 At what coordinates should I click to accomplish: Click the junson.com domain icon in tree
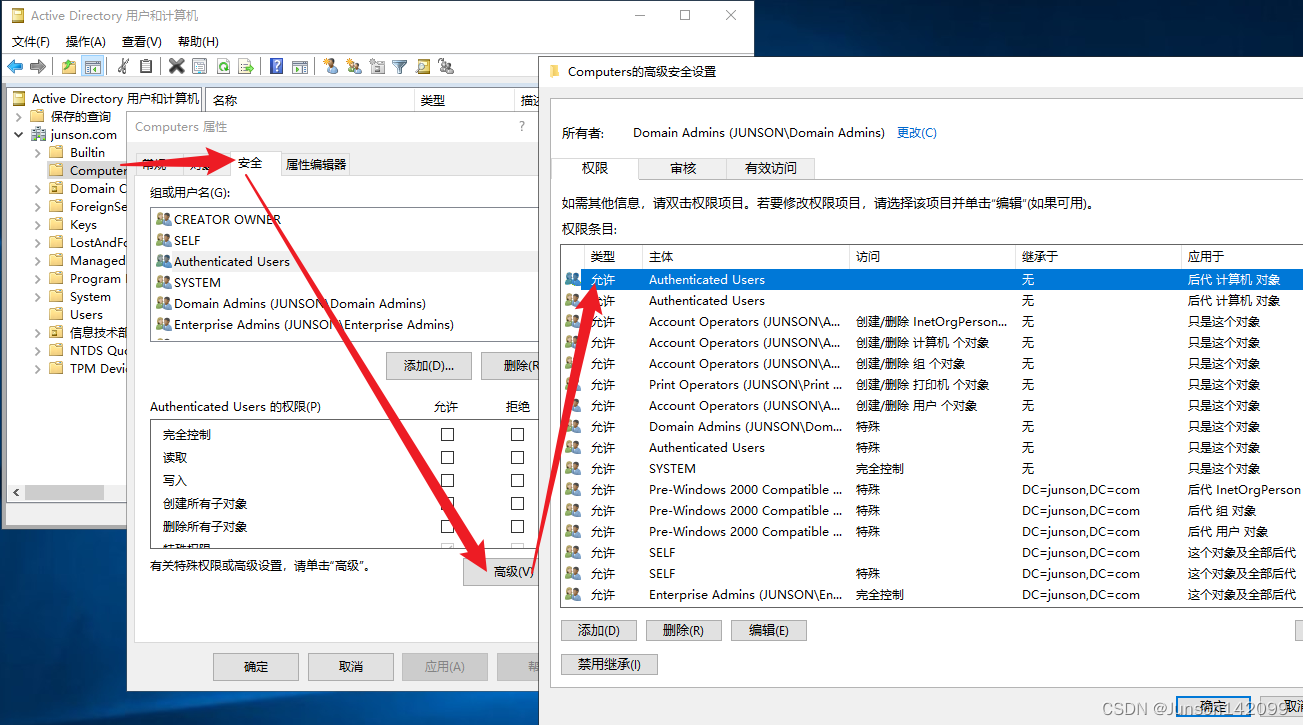(39, 134)
